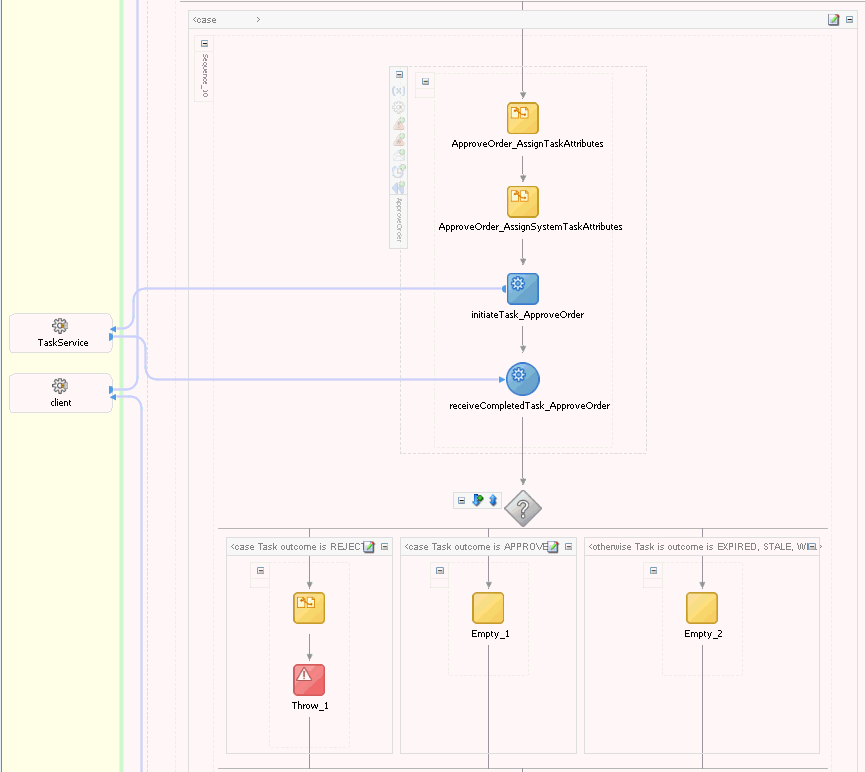Click the Throw_1 activity in the REJECT branch
The width and height of the screenshot is (865, 772).
click(308, 678)
